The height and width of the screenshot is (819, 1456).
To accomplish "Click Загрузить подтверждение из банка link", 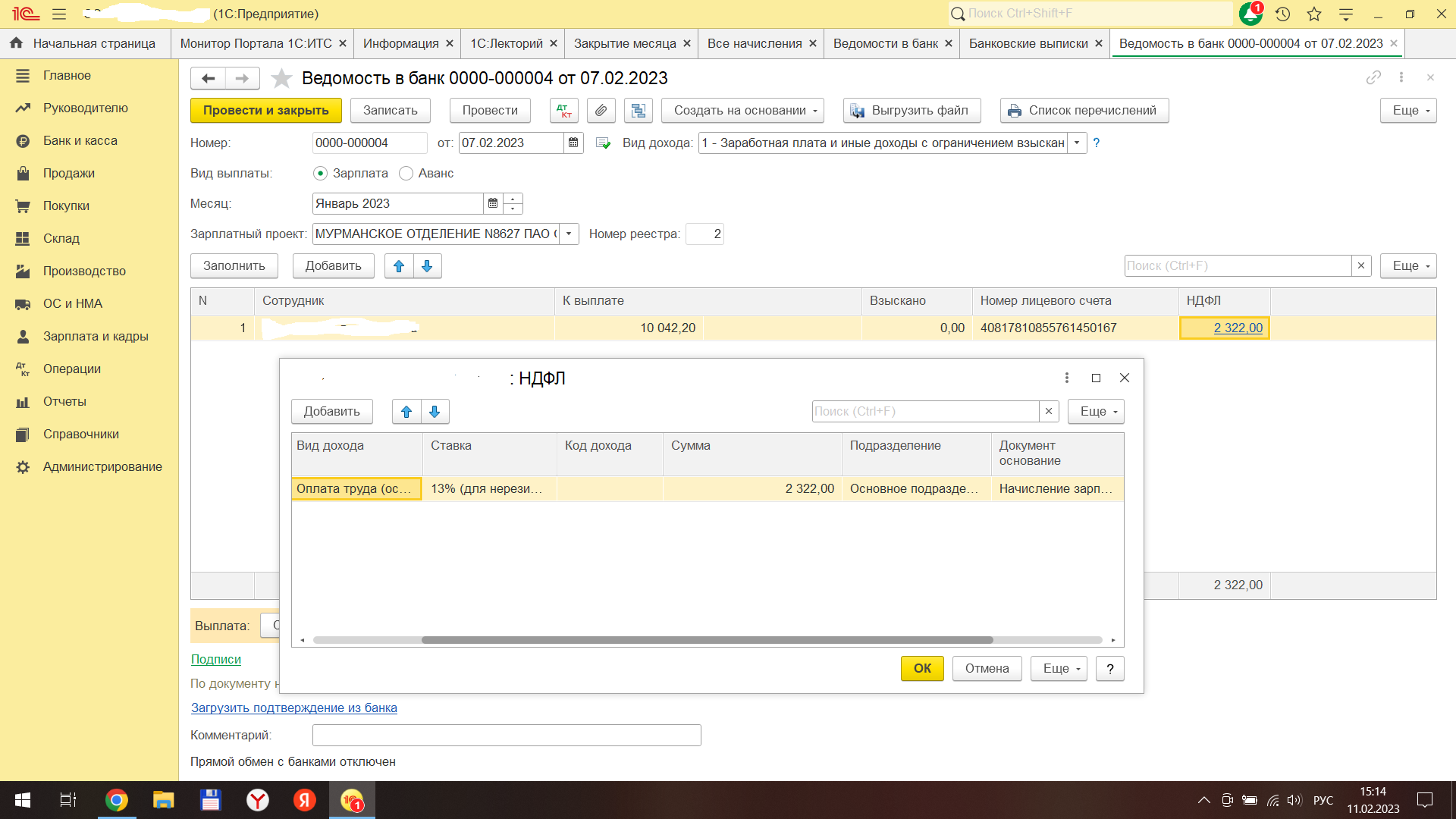I will 293,708.
